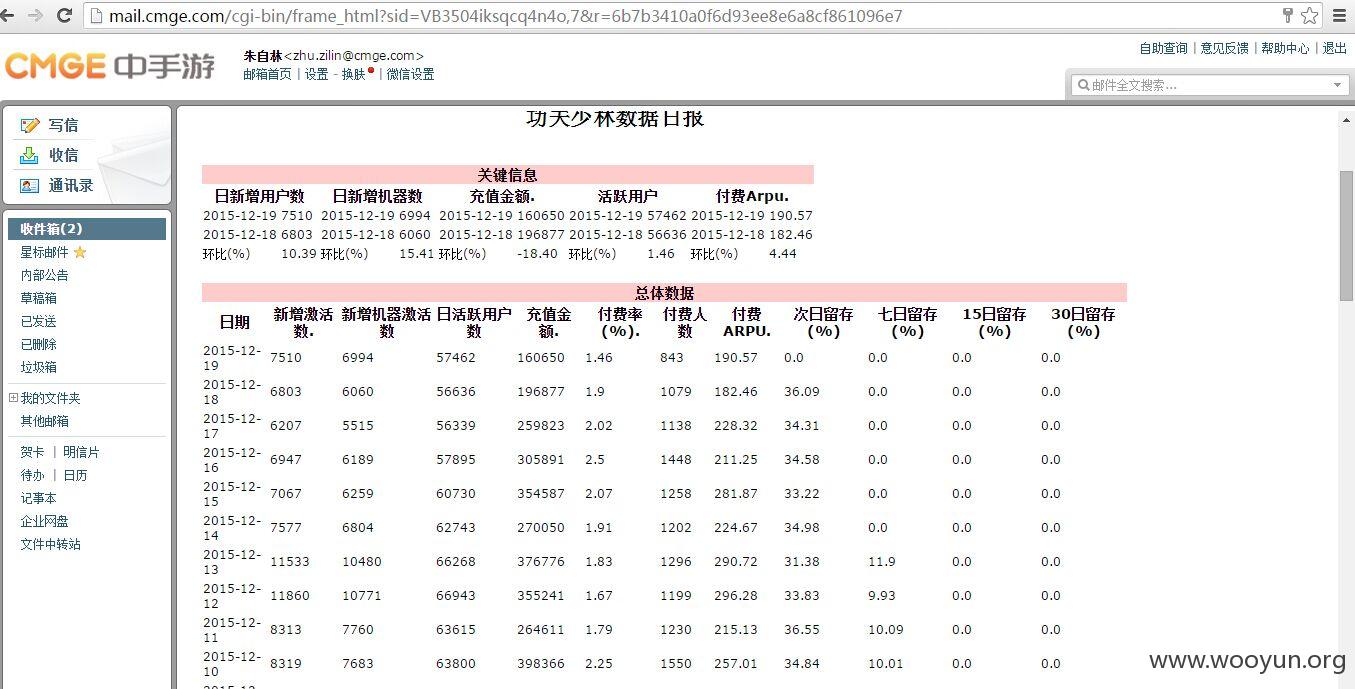
Task: Click the 日新增用户数 header
Action: [x=259, y=196]
